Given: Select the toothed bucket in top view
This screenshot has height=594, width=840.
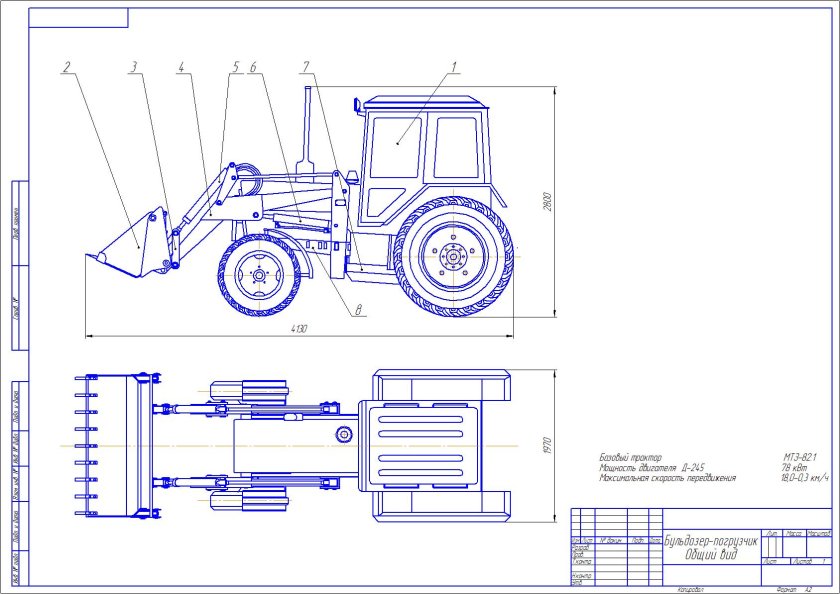Looking at the screenshot, I should click(x=110, y=446).
